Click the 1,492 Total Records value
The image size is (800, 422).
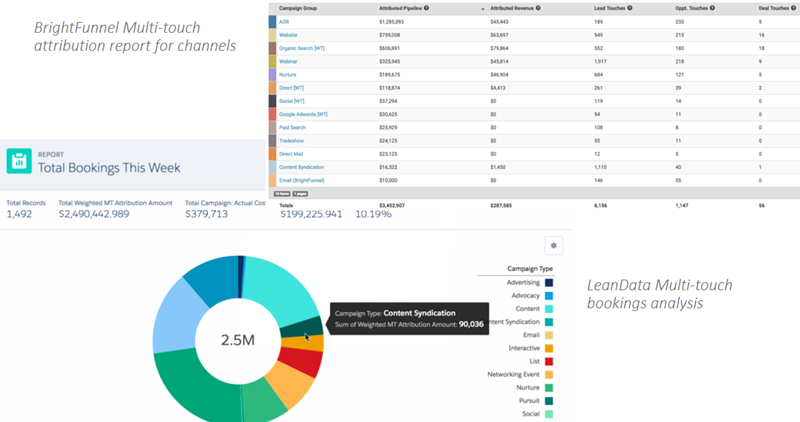point(19,214)
